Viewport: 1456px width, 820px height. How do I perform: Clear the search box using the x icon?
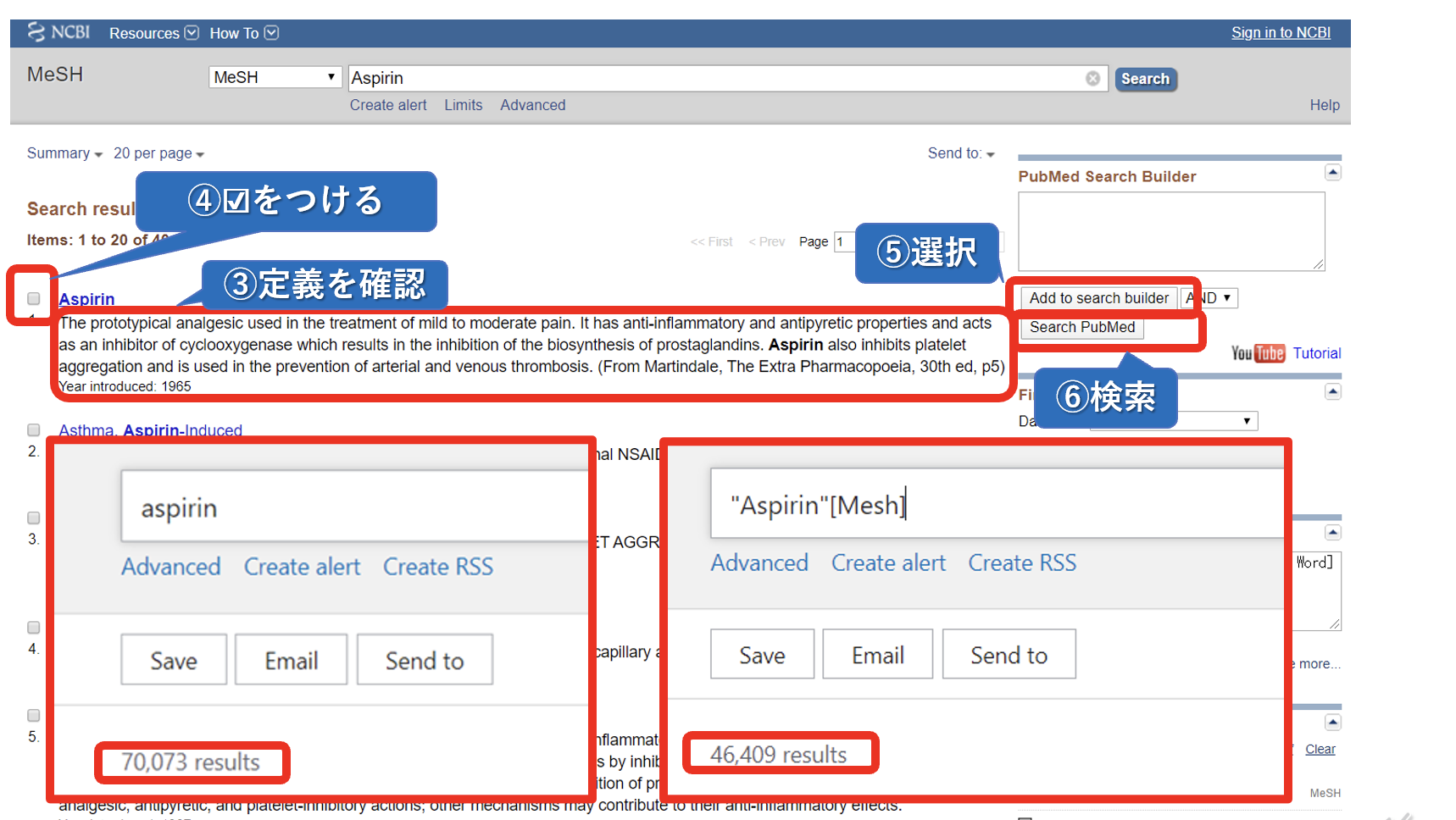(x=1092, y=78)
